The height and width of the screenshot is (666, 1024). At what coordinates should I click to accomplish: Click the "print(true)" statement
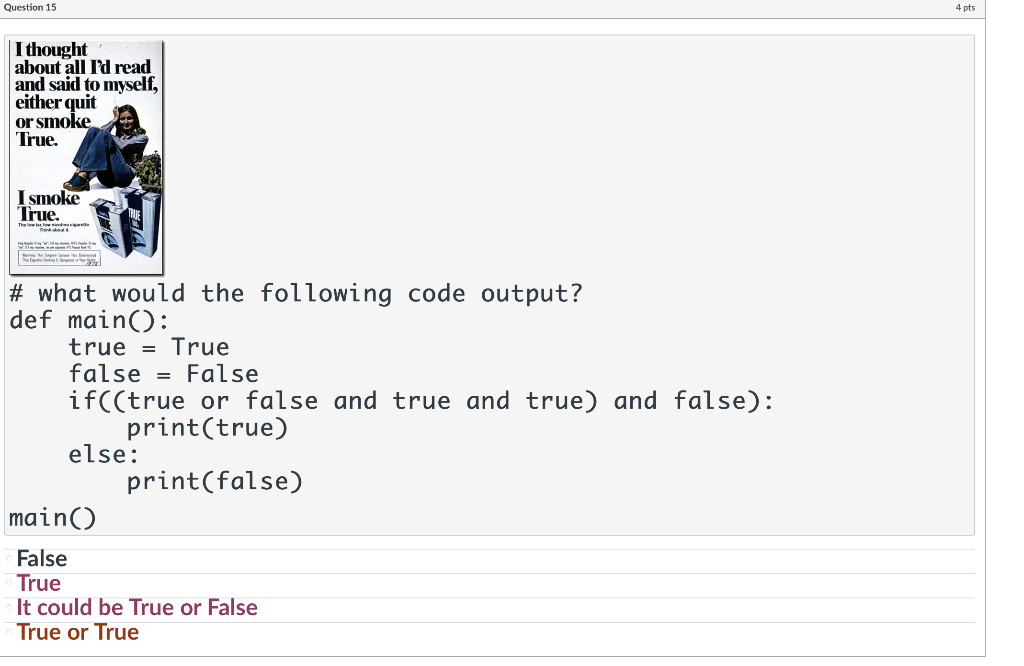click(x=207, y=427)
